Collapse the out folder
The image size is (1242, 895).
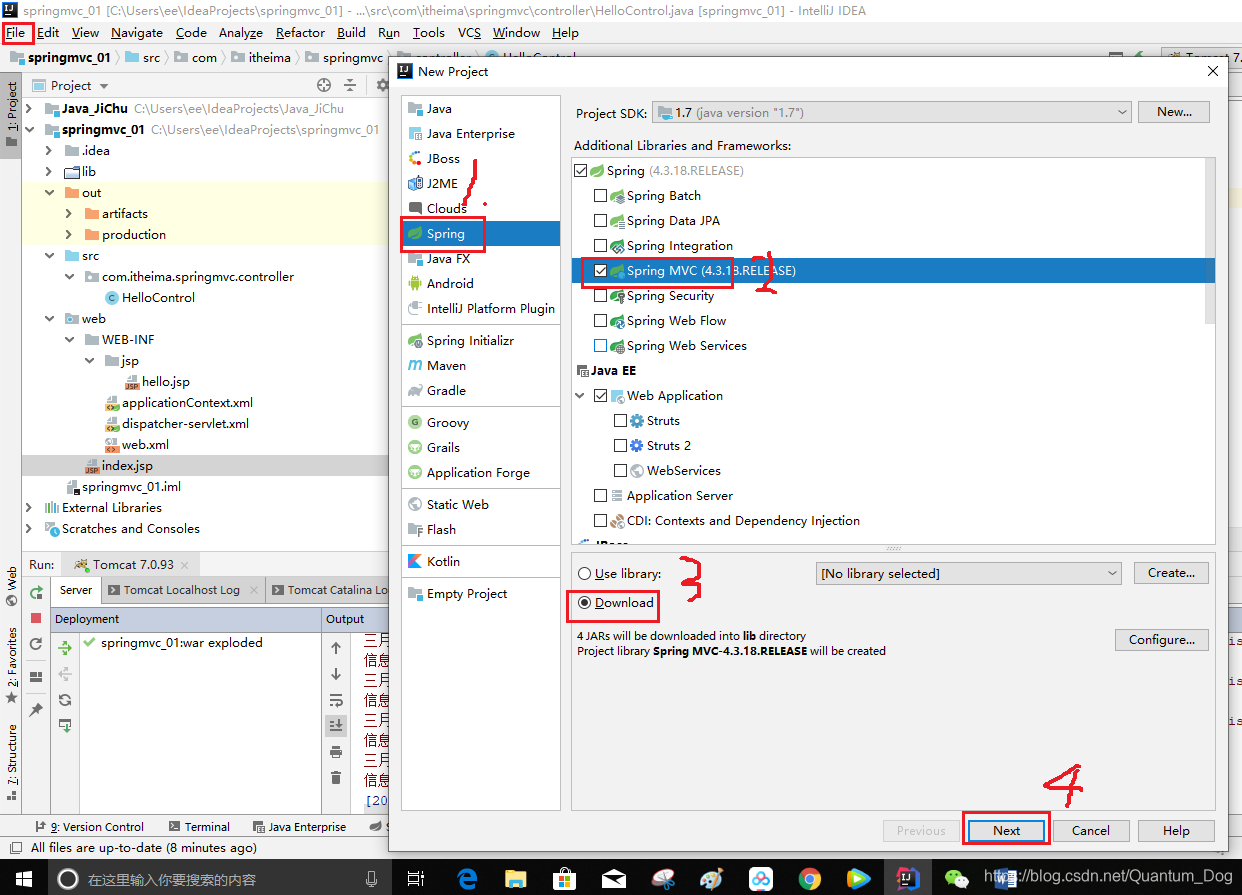coord(49,193)
